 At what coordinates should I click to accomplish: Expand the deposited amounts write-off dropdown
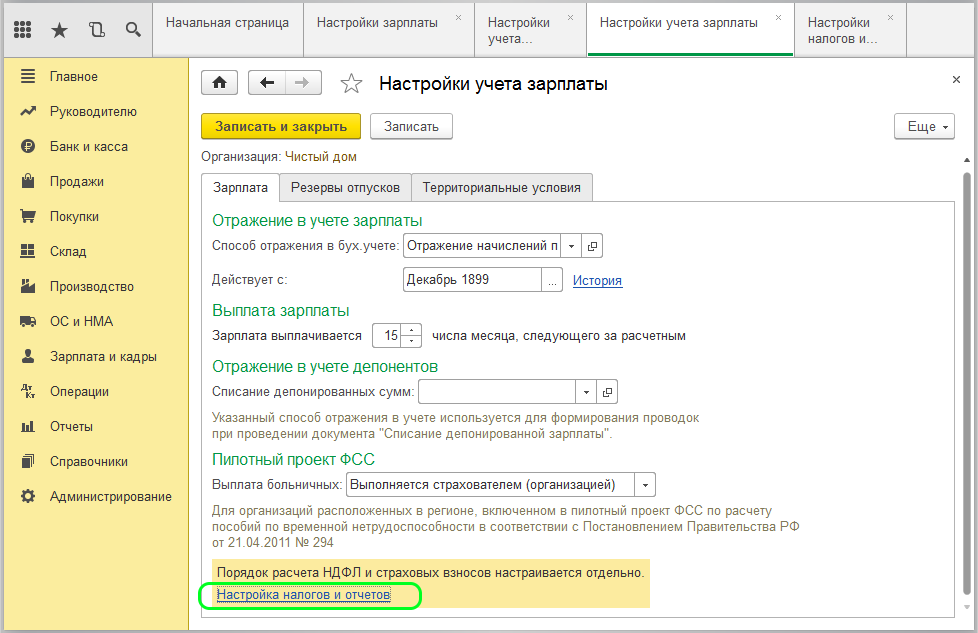587,391
